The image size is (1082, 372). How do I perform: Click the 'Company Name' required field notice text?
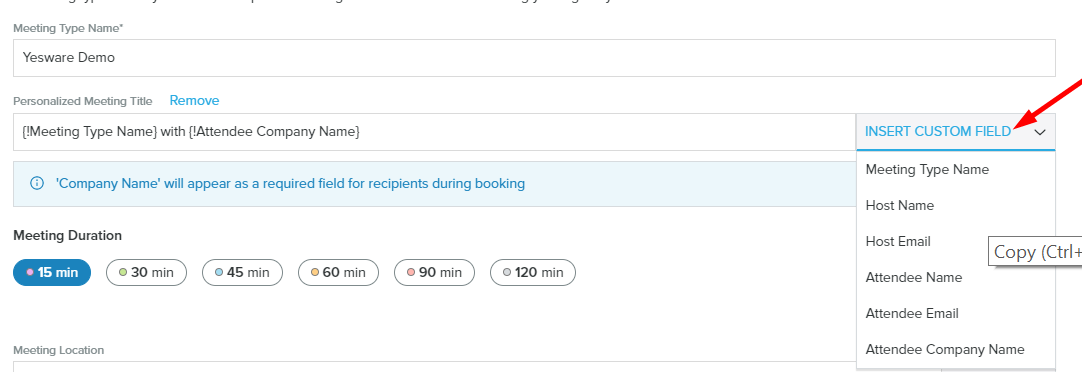click(291, 184)
